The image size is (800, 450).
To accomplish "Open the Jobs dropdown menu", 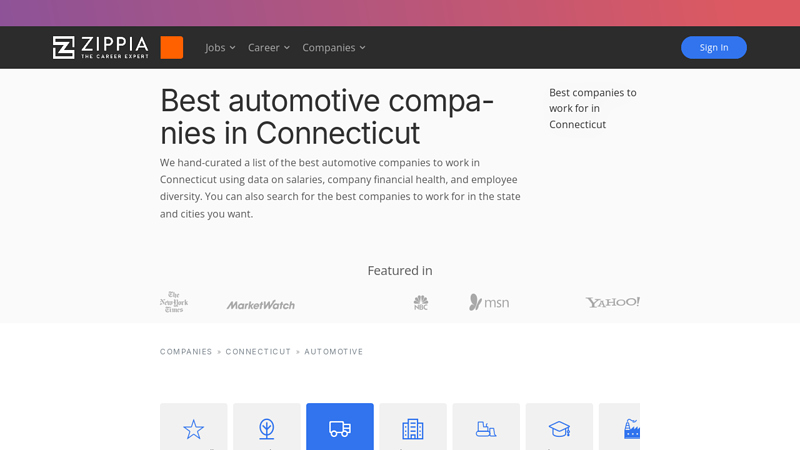I will point(220,47).
